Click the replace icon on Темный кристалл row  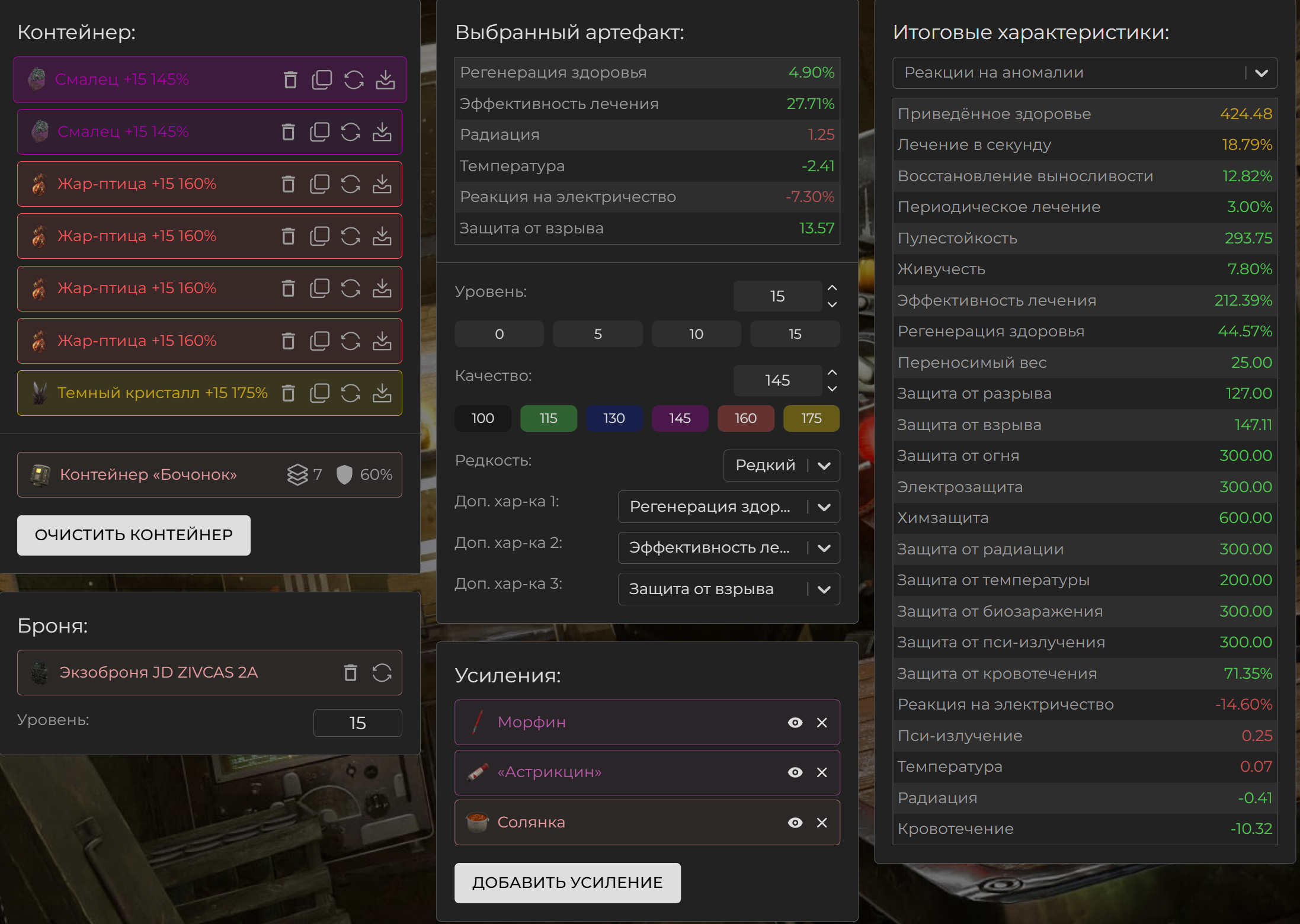point(351,393)
